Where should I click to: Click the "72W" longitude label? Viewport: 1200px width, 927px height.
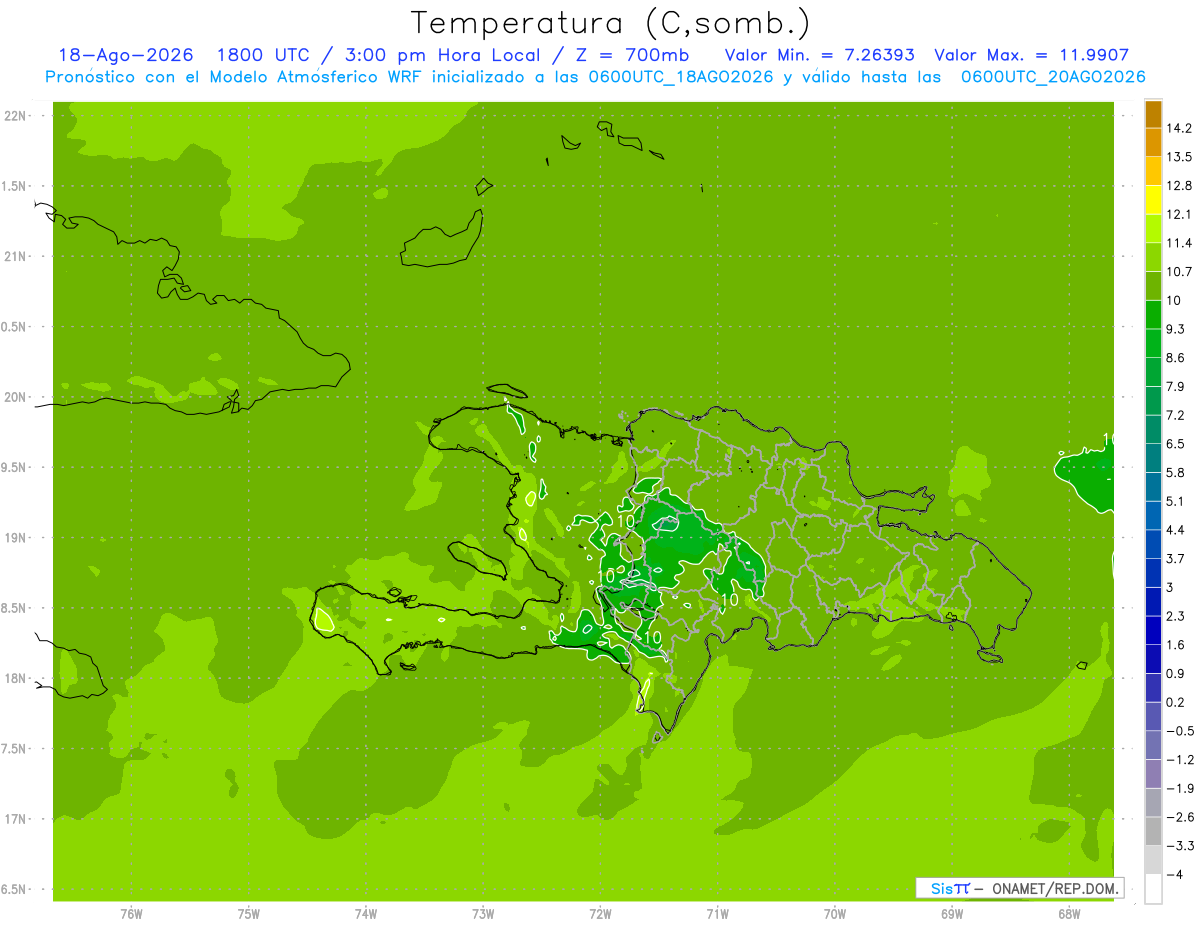click(600, 914)
